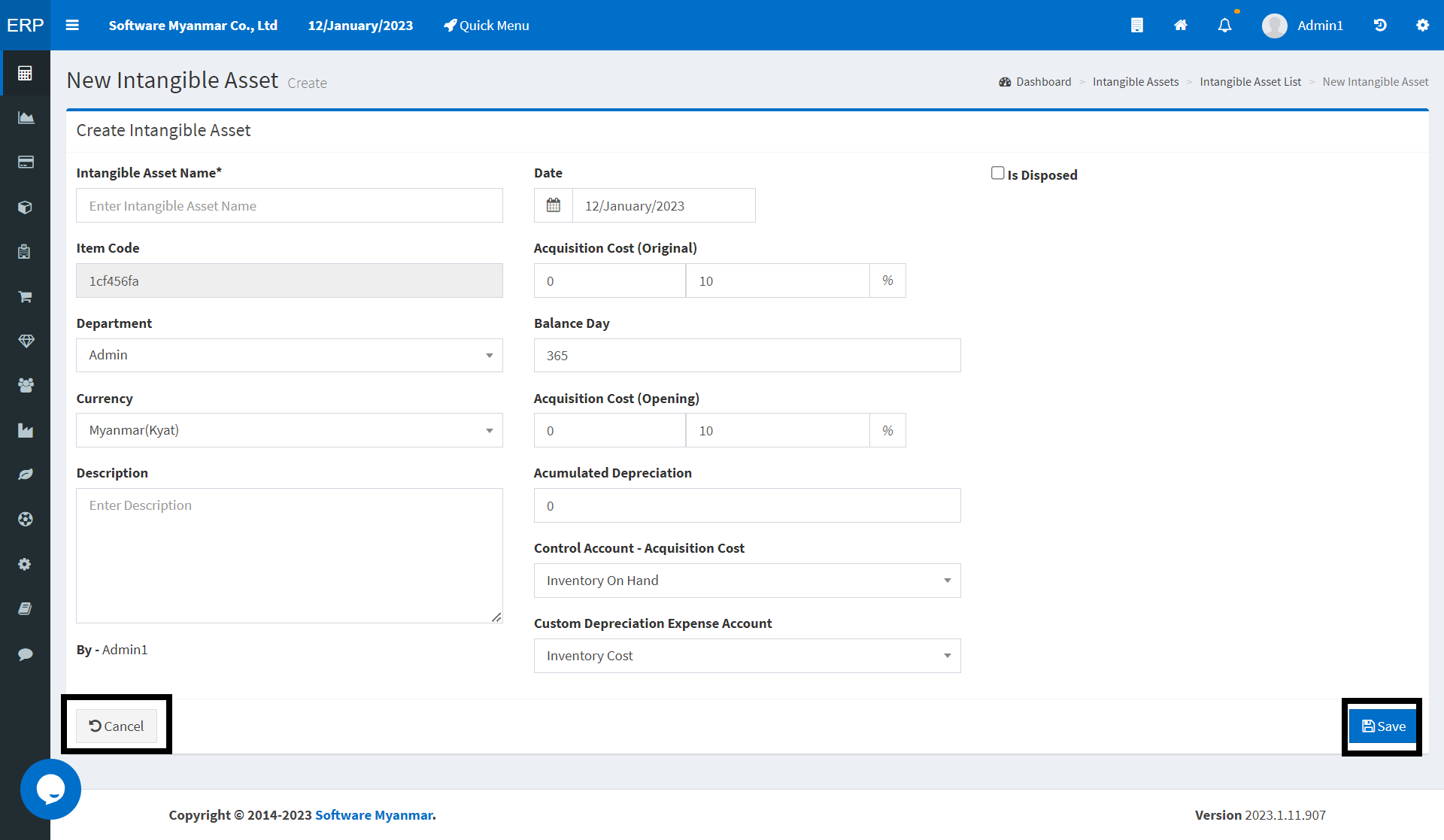This screenshot has width=1444, height=840.
Task: Open the soccer ball sidebar icon
Action: (25, 519)
